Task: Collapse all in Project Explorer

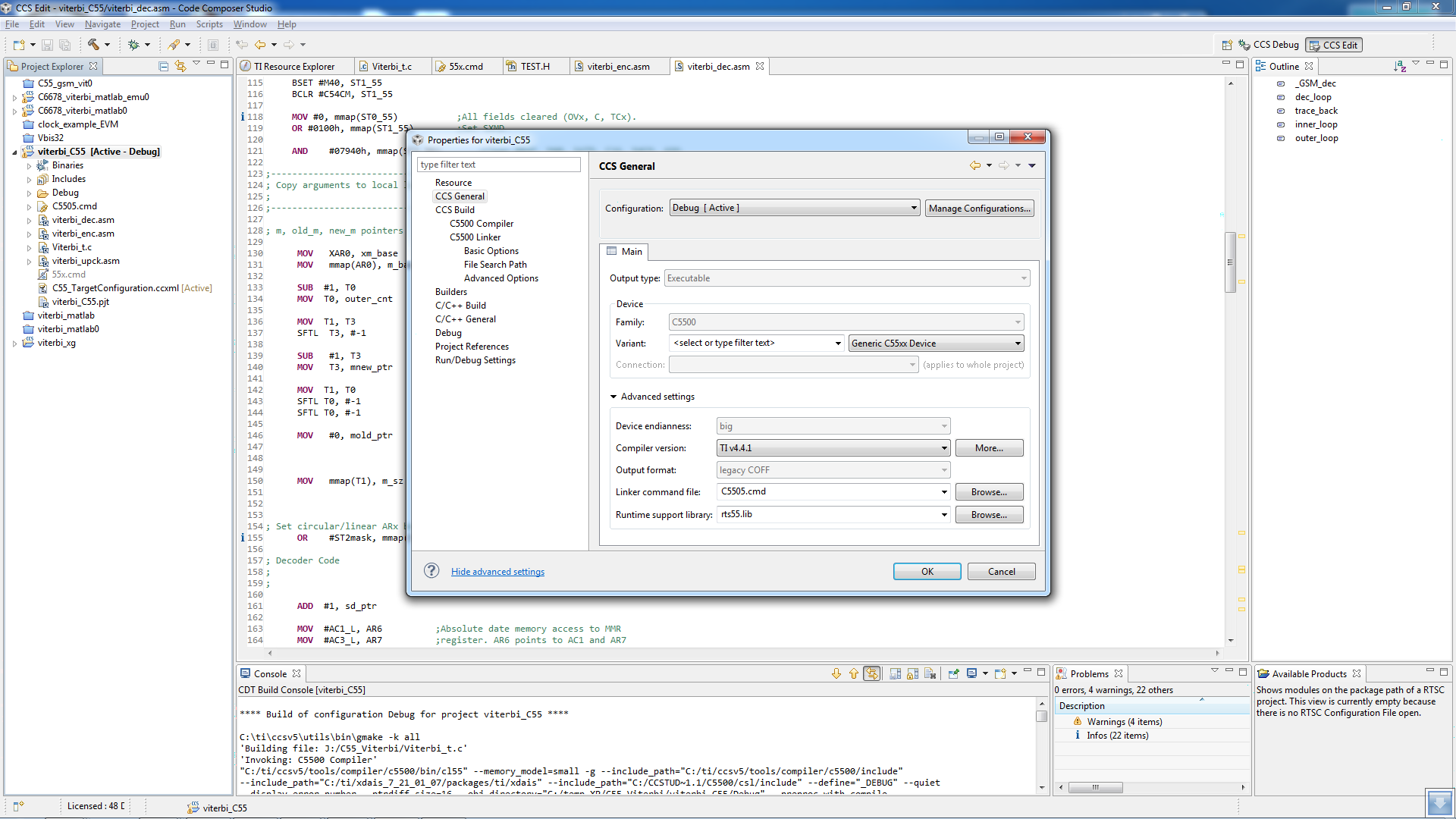Action: (163, 66)
